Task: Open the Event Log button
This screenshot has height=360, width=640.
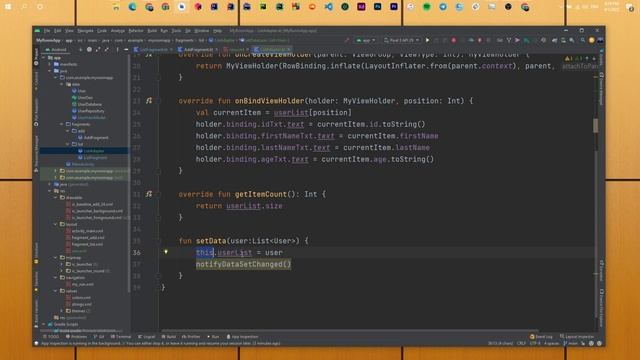Action: click(541, 337)
